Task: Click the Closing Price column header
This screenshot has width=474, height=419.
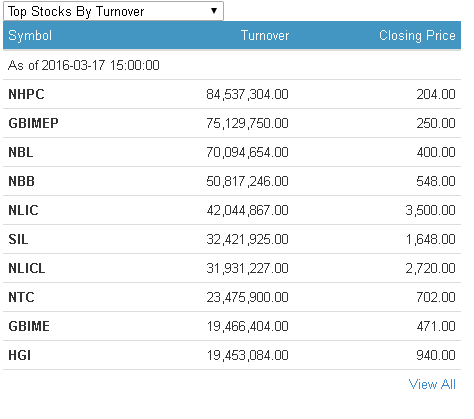Action: (x=417, y=35)
